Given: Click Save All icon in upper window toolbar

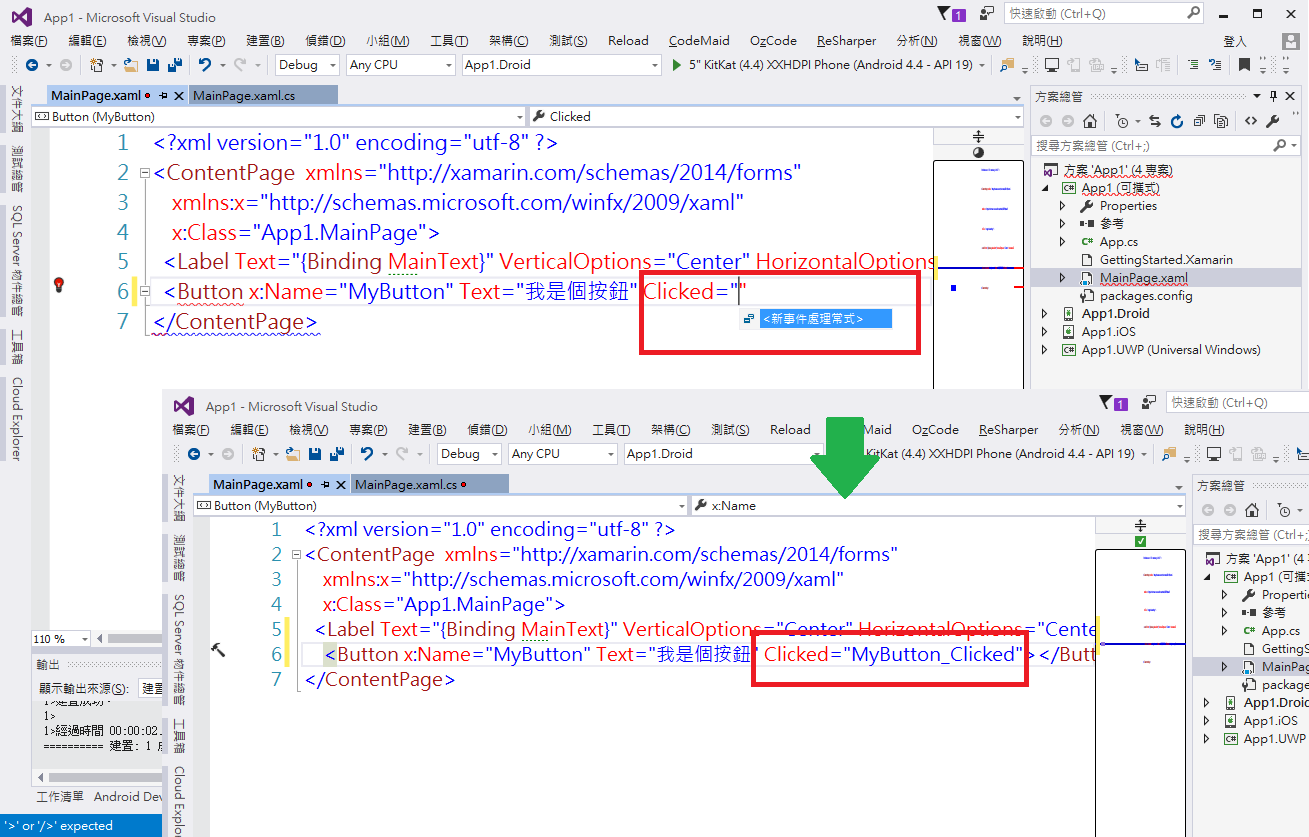Looking at the screenshot, I should point(175,65).
